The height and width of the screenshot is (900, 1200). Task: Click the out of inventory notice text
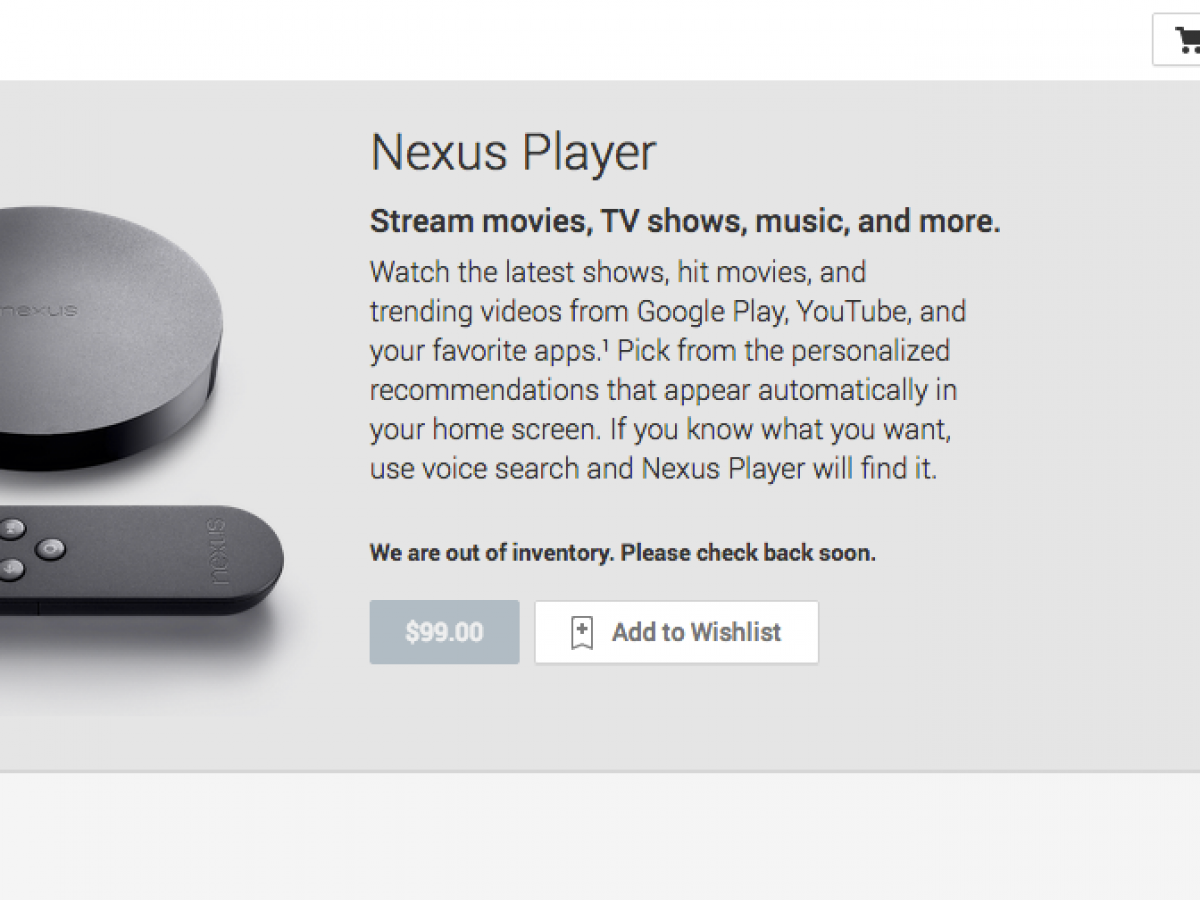click(x=623, y=552)
